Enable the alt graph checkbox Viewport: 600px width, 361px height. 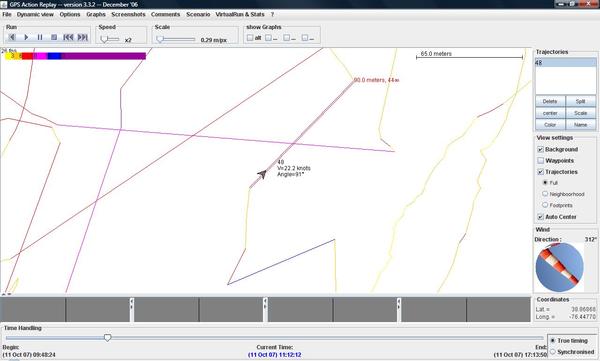coord(250,38)
